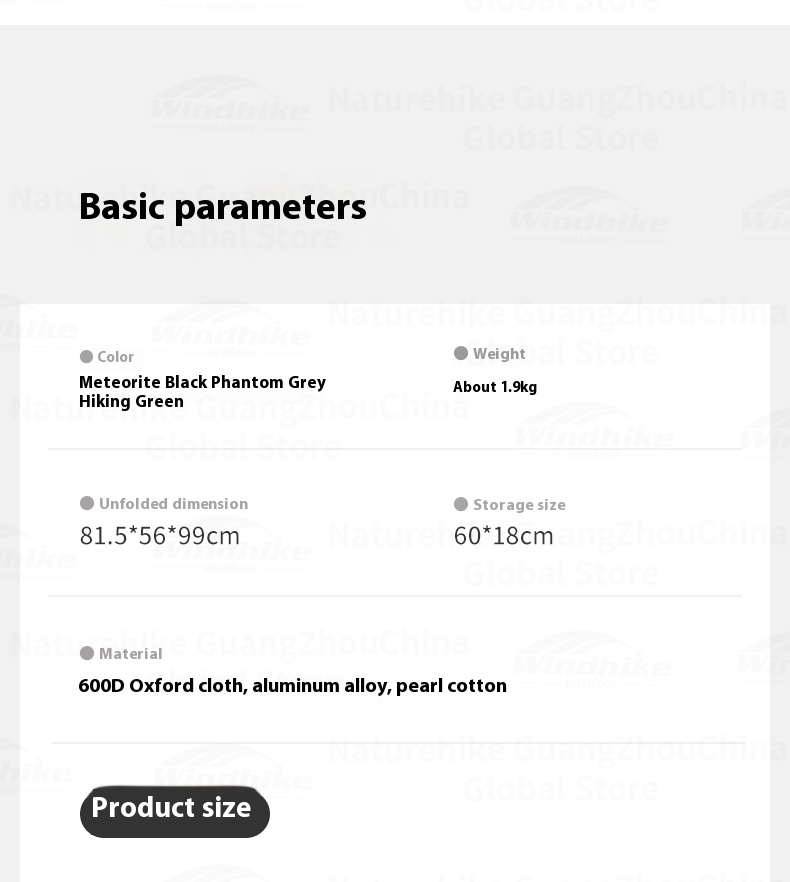
Task: Click the About 1.9kg weight value
Action: tap(495, 387)
